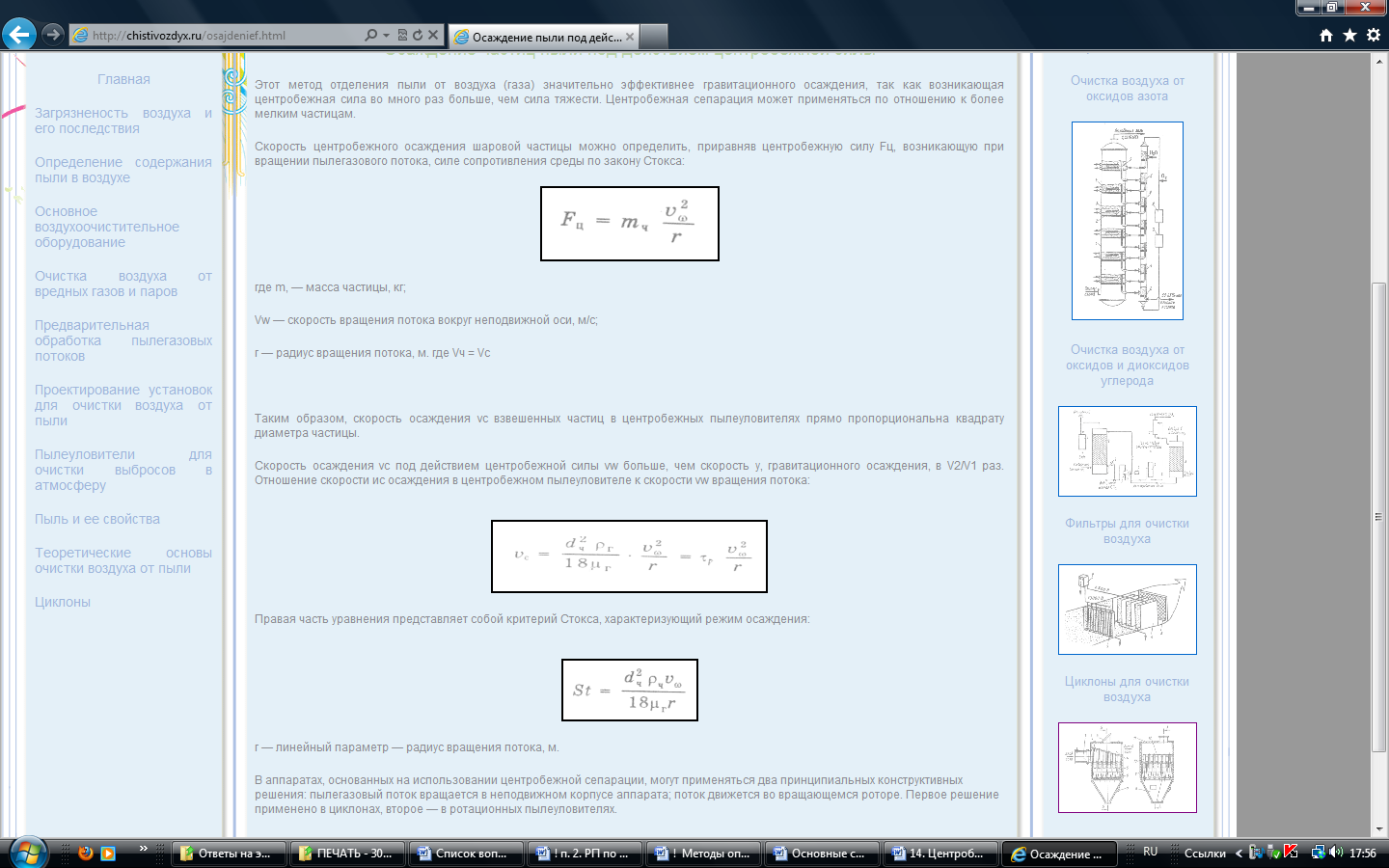Launch Firefox from the Quick Launch bar
Image resolution: width=1389 pixels, height=868 pixels.
point(85,853)
